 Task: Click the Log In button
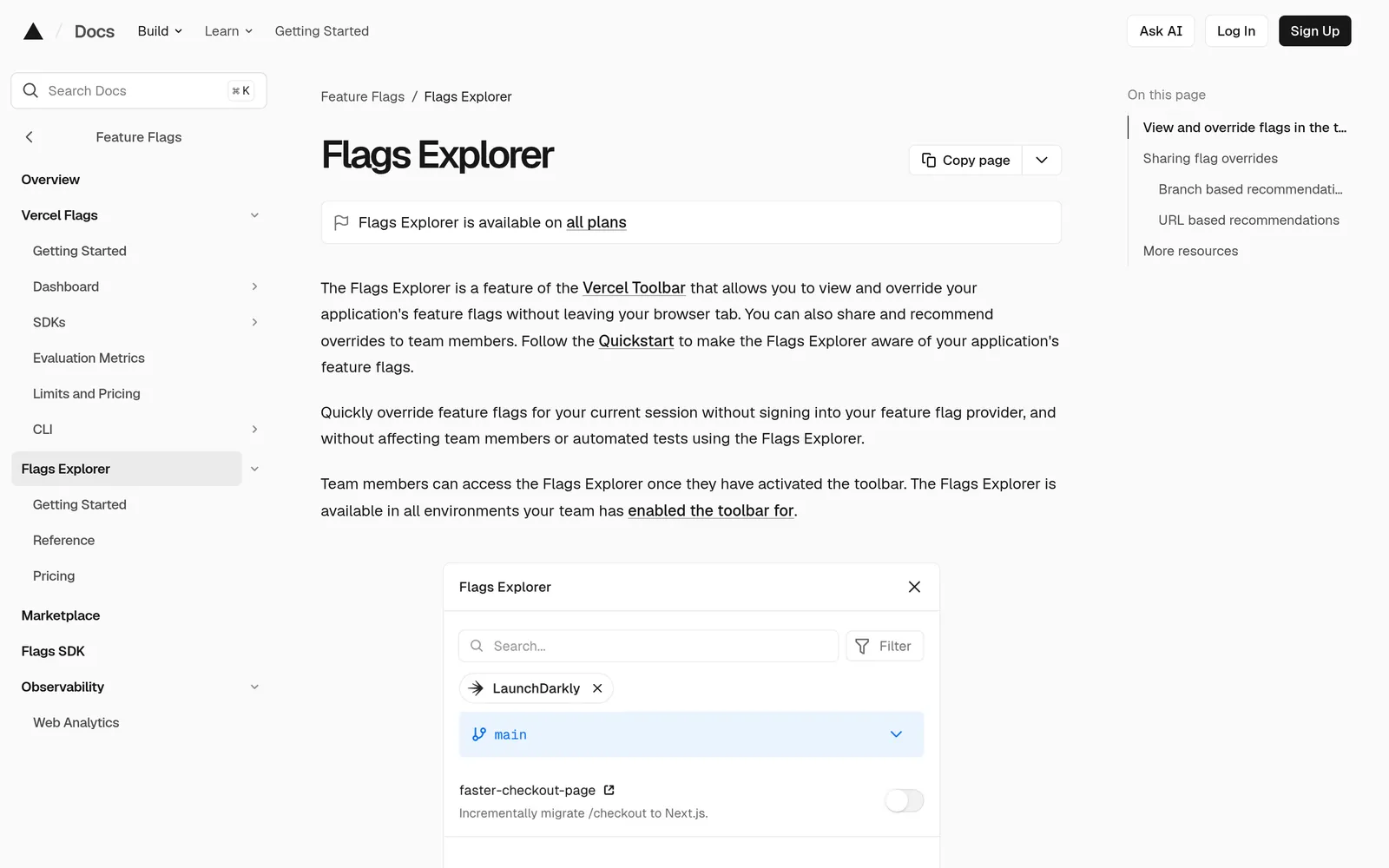coord(1236,31)
